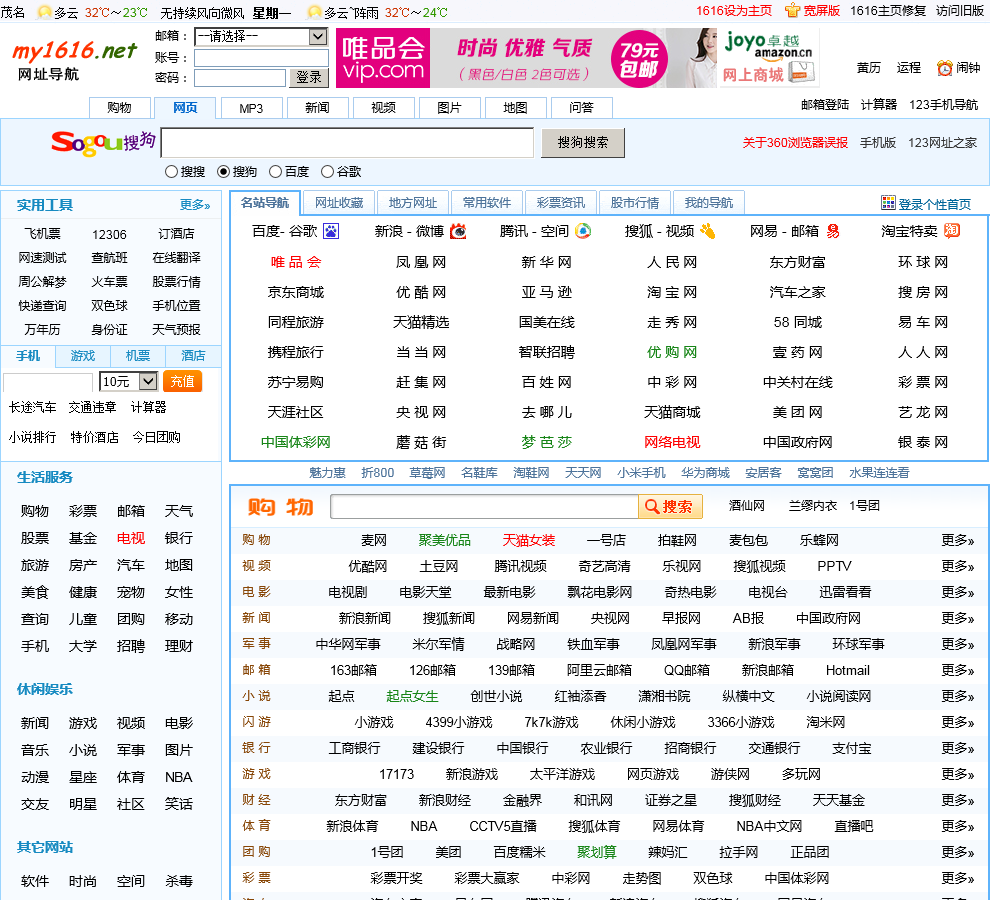Open the 计算器 link at top right
This screenshot has width=990, height=900.
pos(878,105)
